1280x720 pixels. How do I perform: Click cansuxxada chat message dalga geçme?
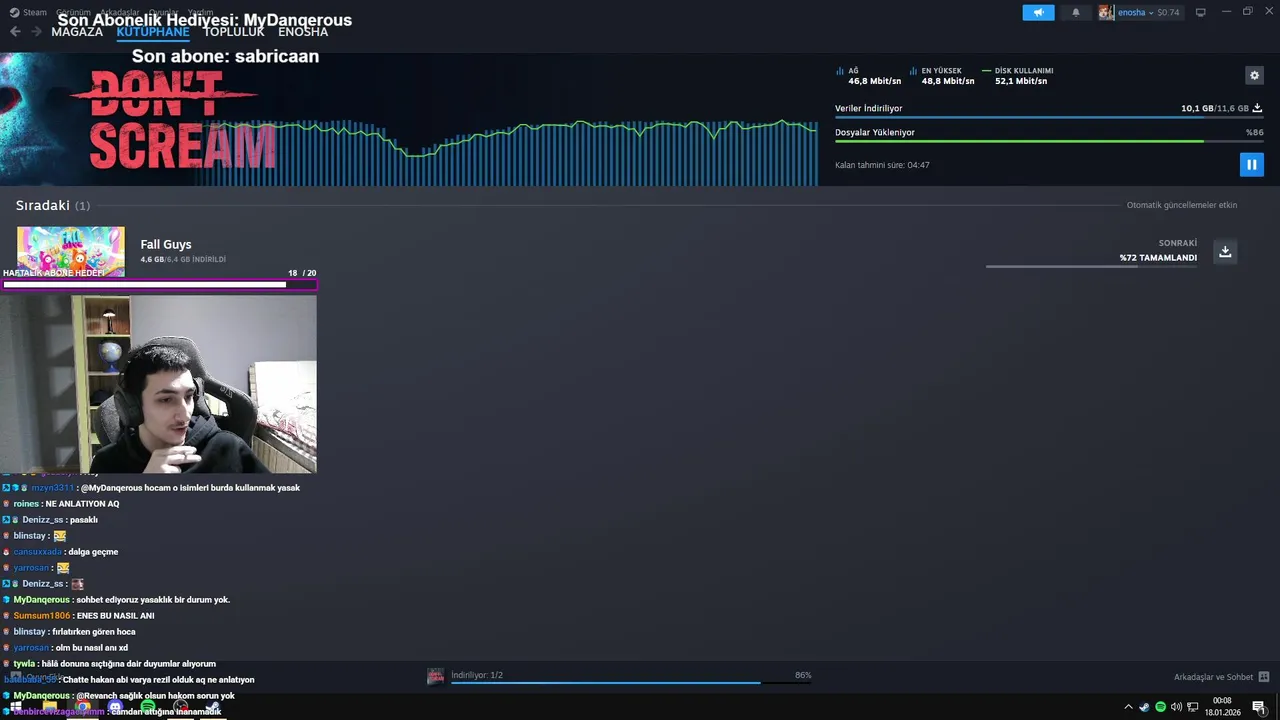click(60, 552)
